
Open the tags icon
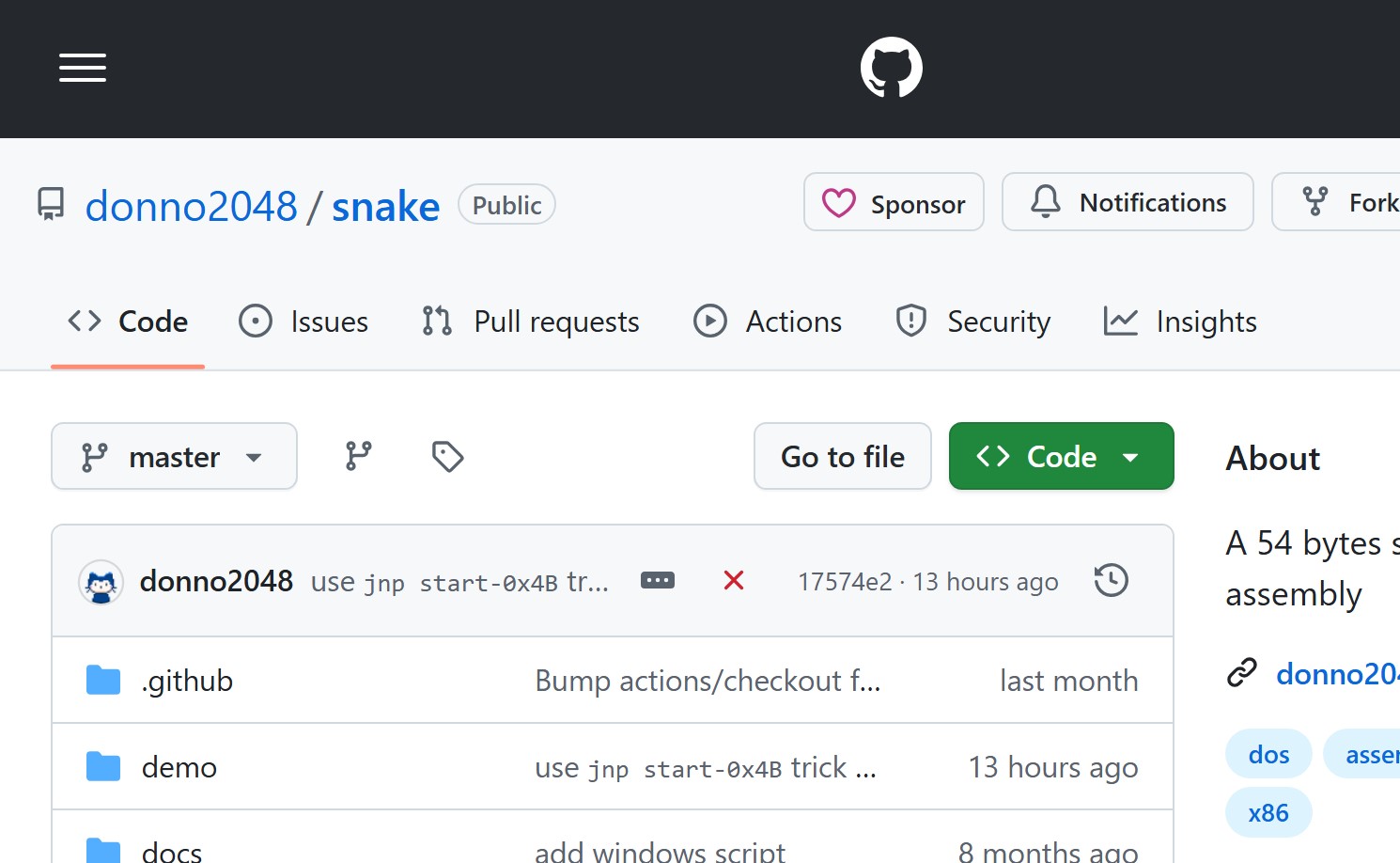click(x=447, y=456)
